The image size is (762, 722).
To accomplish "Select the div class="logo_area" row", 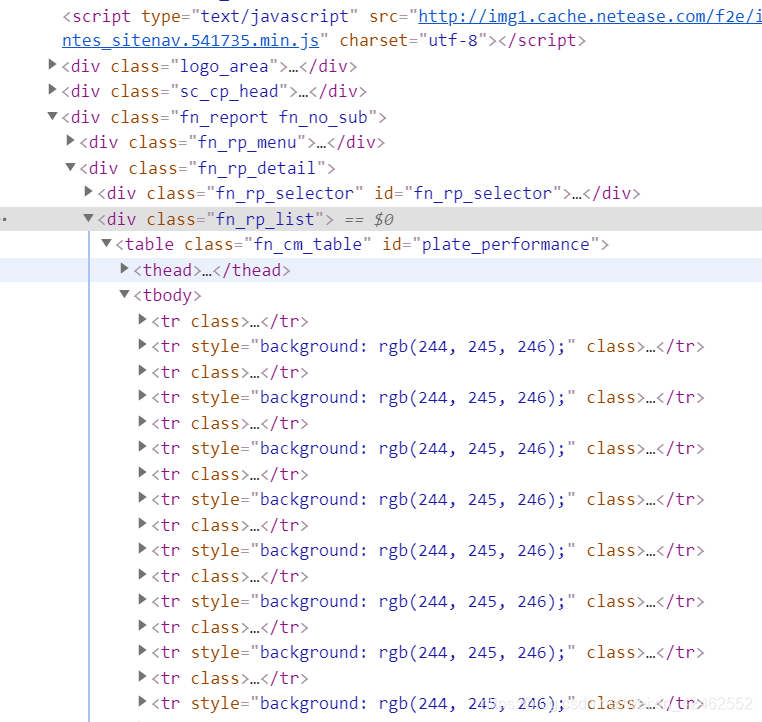I will point(209,66).
